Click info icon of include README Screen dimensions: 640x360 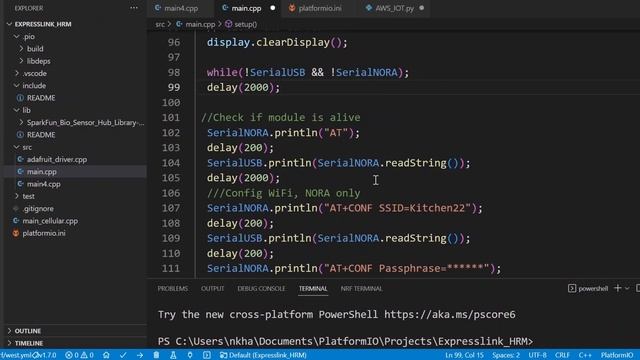(x=20, y=98)
